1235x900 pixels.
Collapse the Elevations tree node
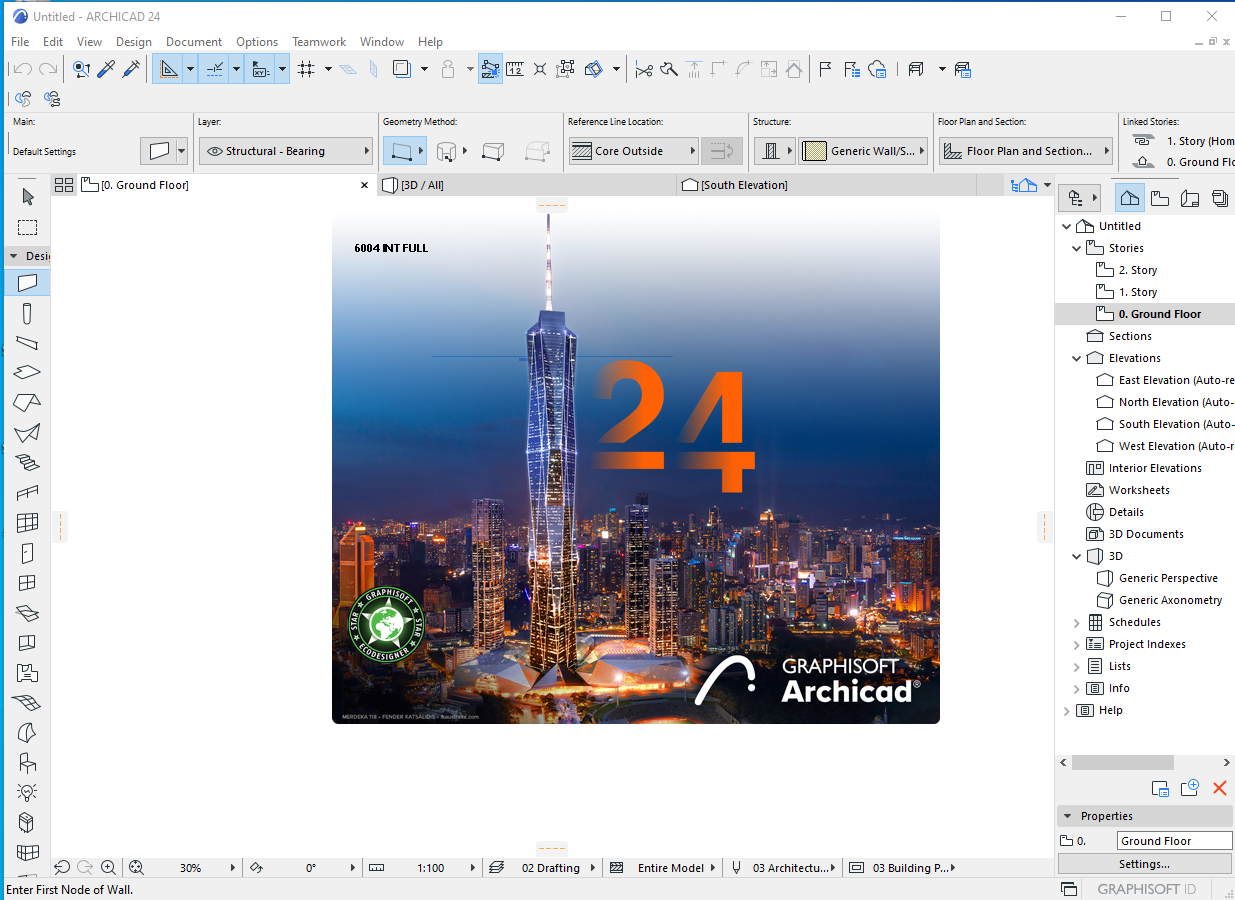(1077, 358)
